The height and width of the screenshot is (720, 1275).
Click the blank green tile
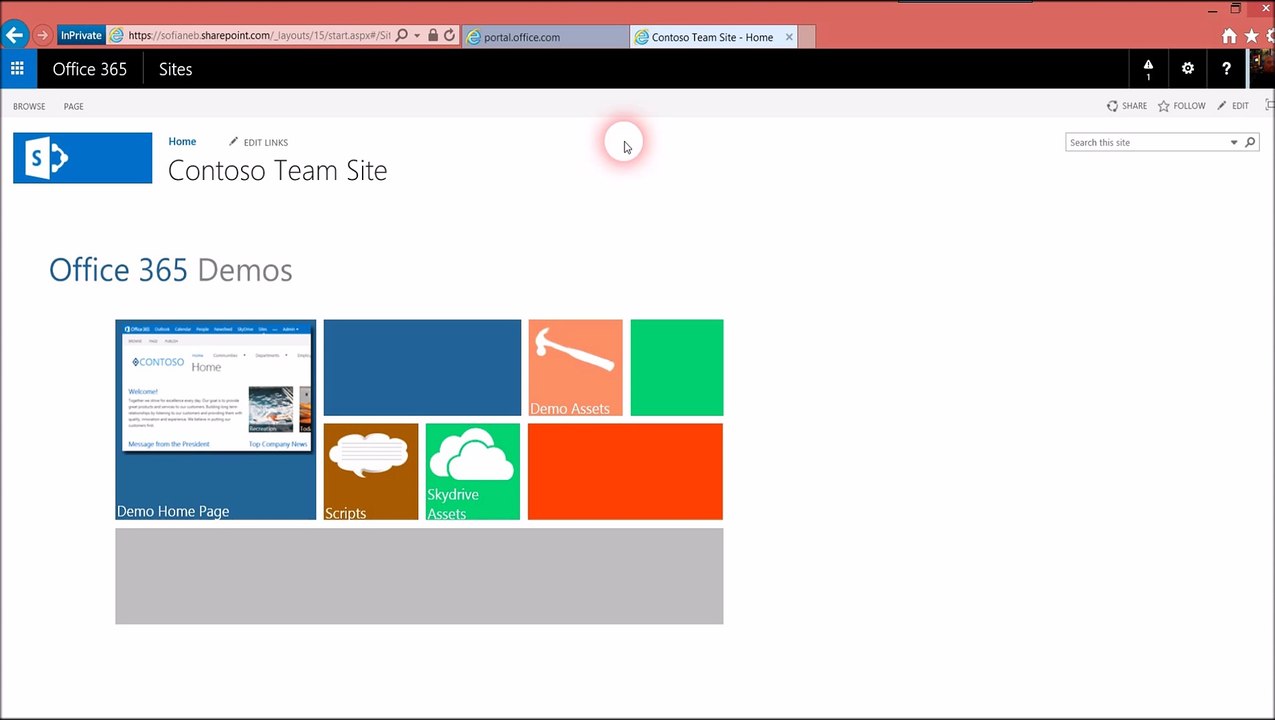click(x=677, y=368)
